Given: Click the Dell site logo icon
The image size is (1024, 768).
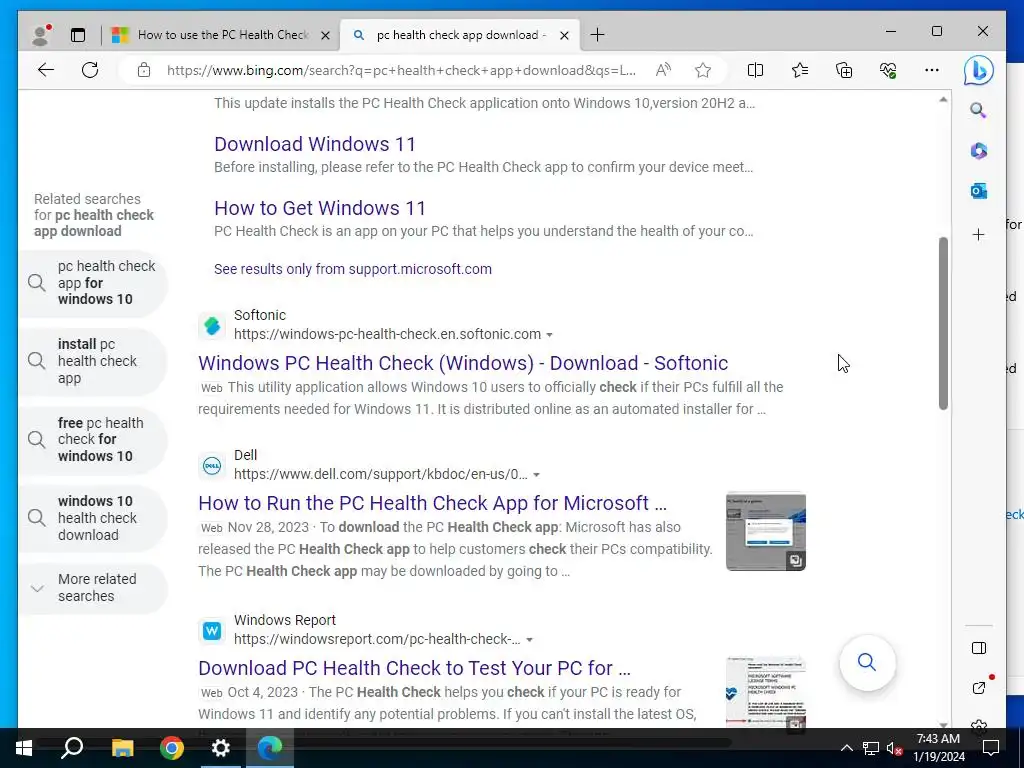Looking at the screenshot, I should pyautogui.click(x=212, y=466).
